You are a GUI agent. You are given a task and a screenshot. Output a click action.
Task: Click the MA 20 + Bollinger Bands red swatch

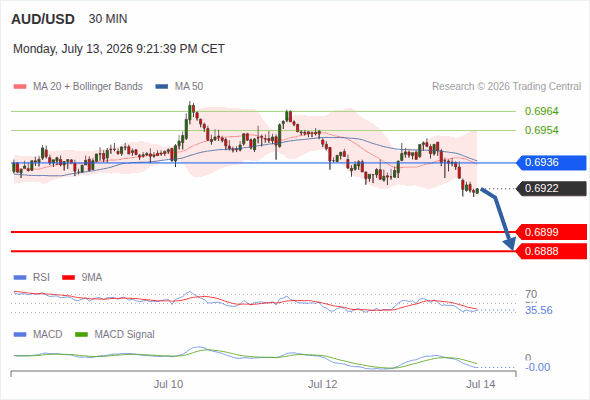pos(20,87)
